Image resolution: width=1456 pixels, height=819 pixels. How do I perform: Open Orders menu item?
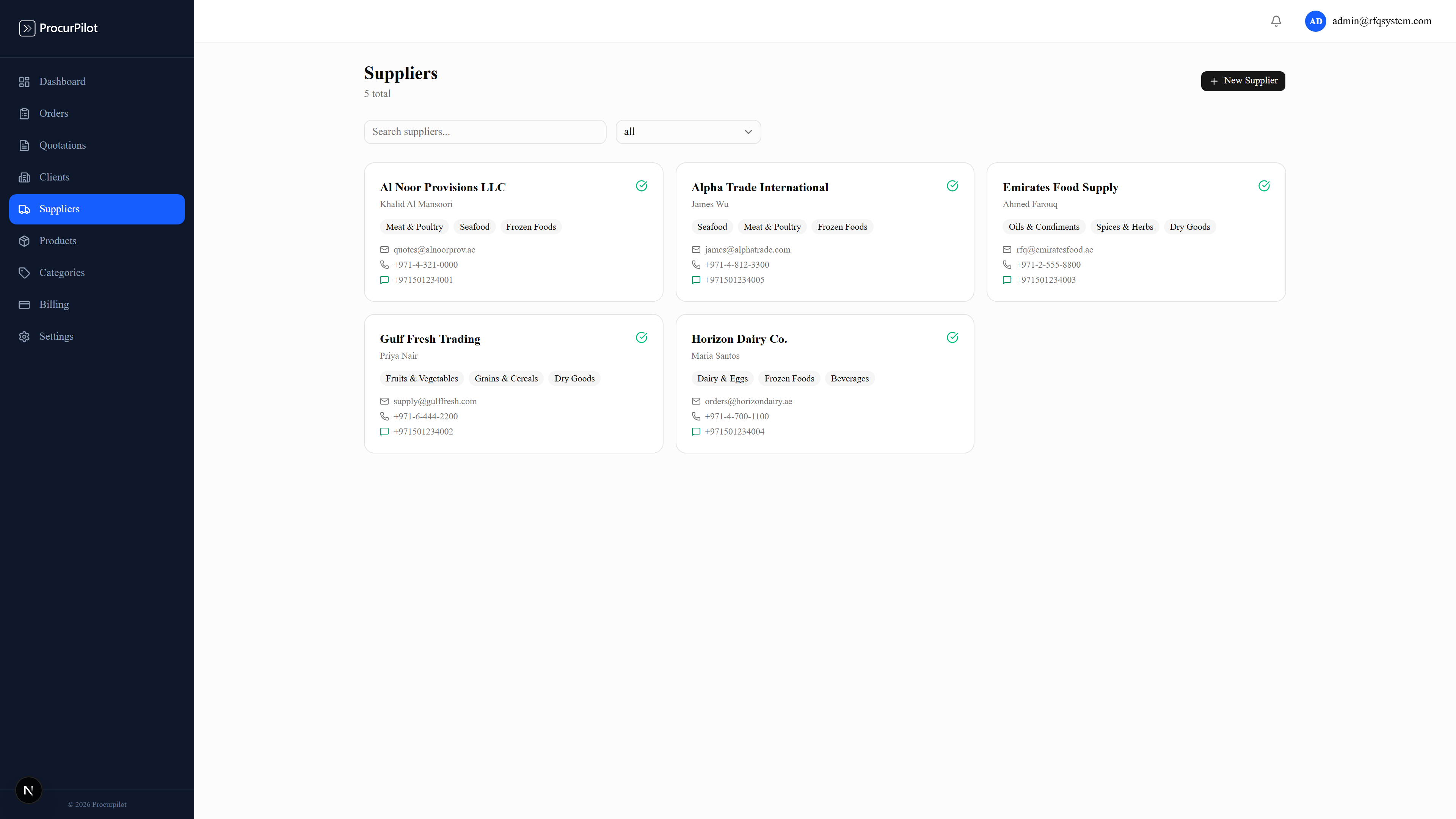point(97,114)
